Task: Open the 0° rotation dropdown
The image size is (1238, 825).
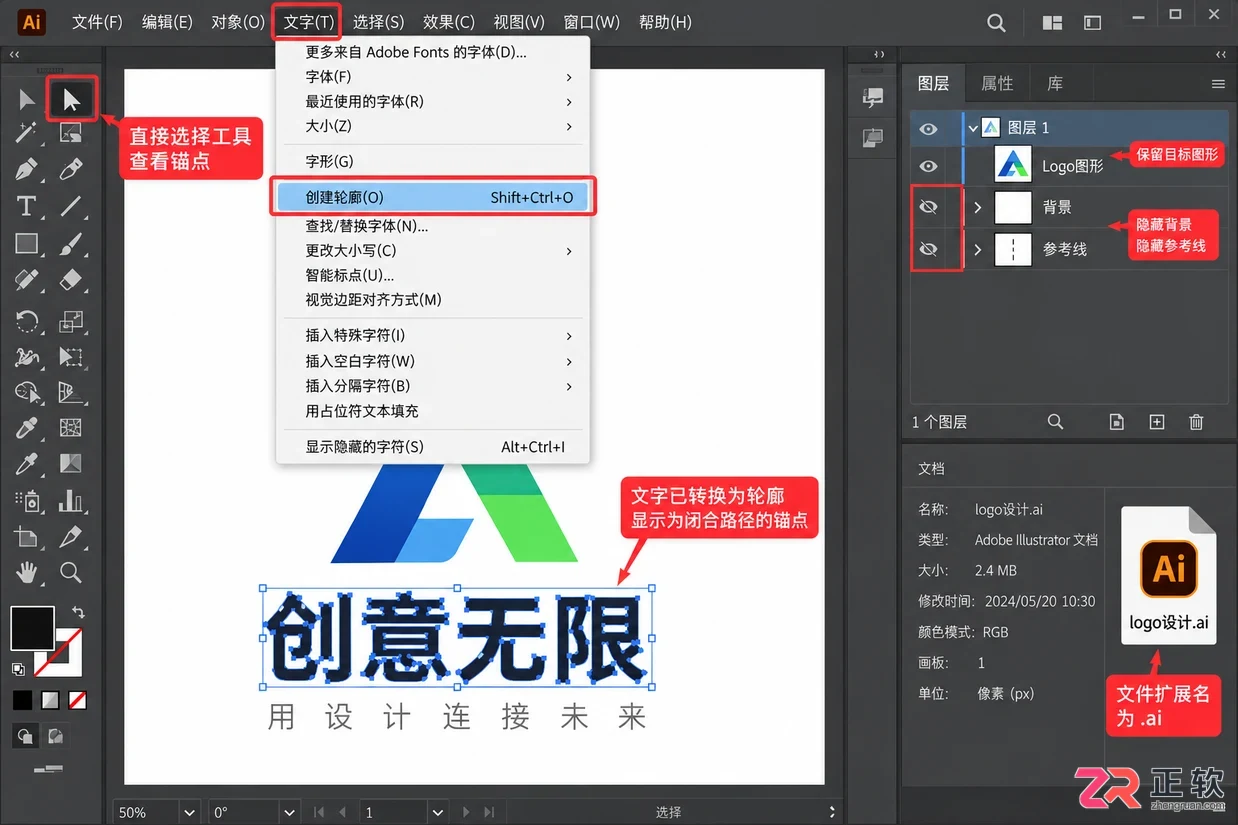Action: (289, 812)
